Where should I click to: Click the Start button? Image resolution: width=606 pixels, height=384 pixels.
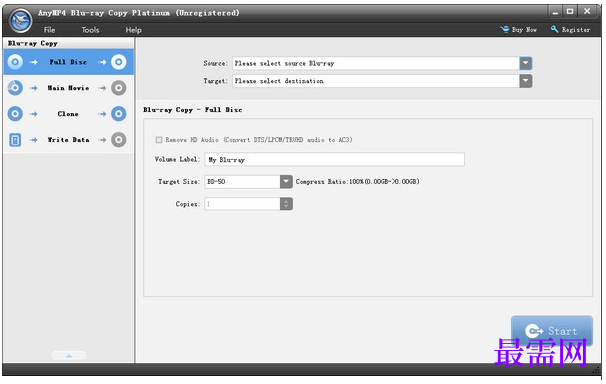pyautogui.click(x=552, y=331)
